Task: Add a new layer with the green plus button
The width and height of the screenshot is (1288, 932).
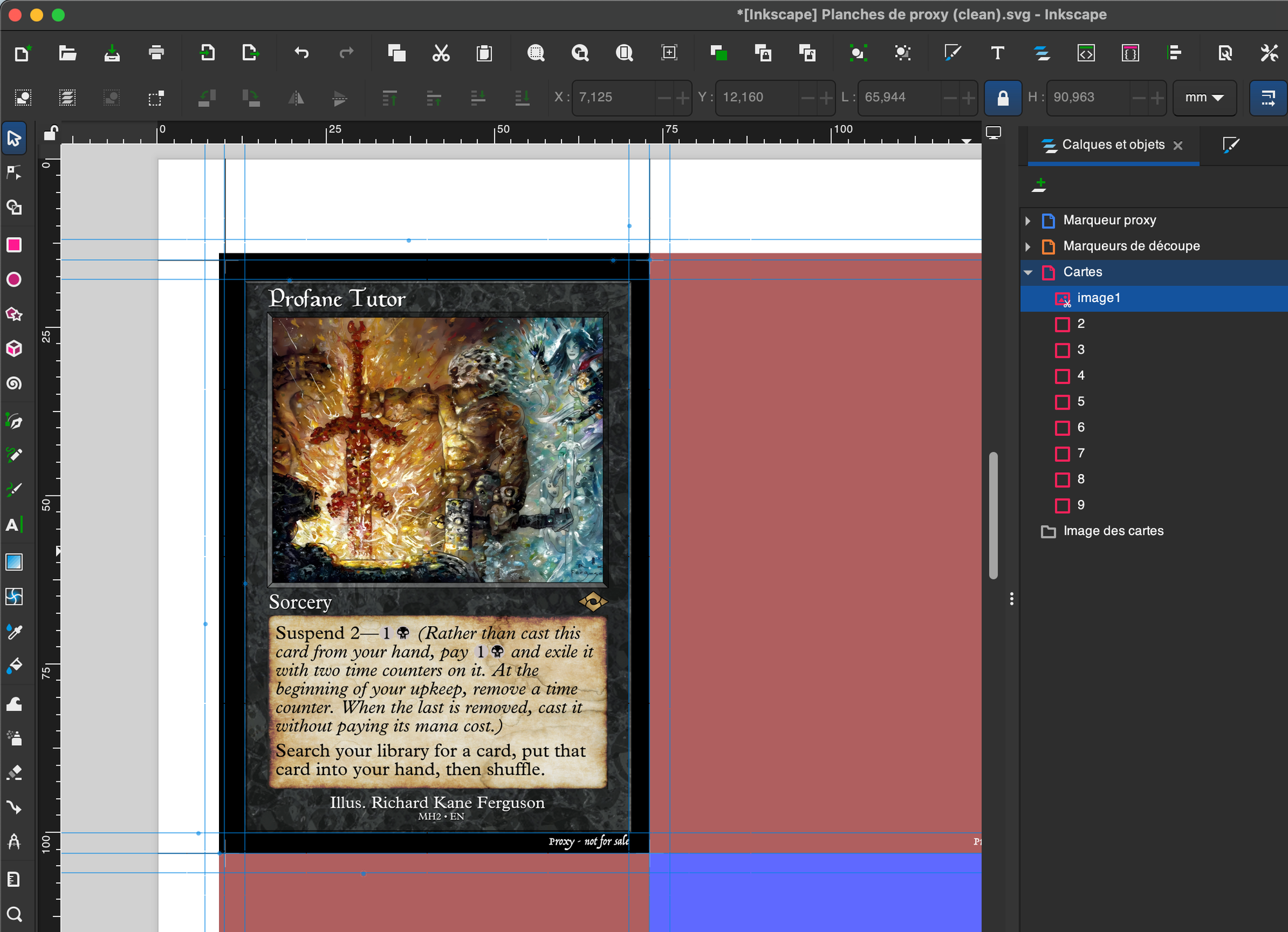Action: click(1040, 185)
